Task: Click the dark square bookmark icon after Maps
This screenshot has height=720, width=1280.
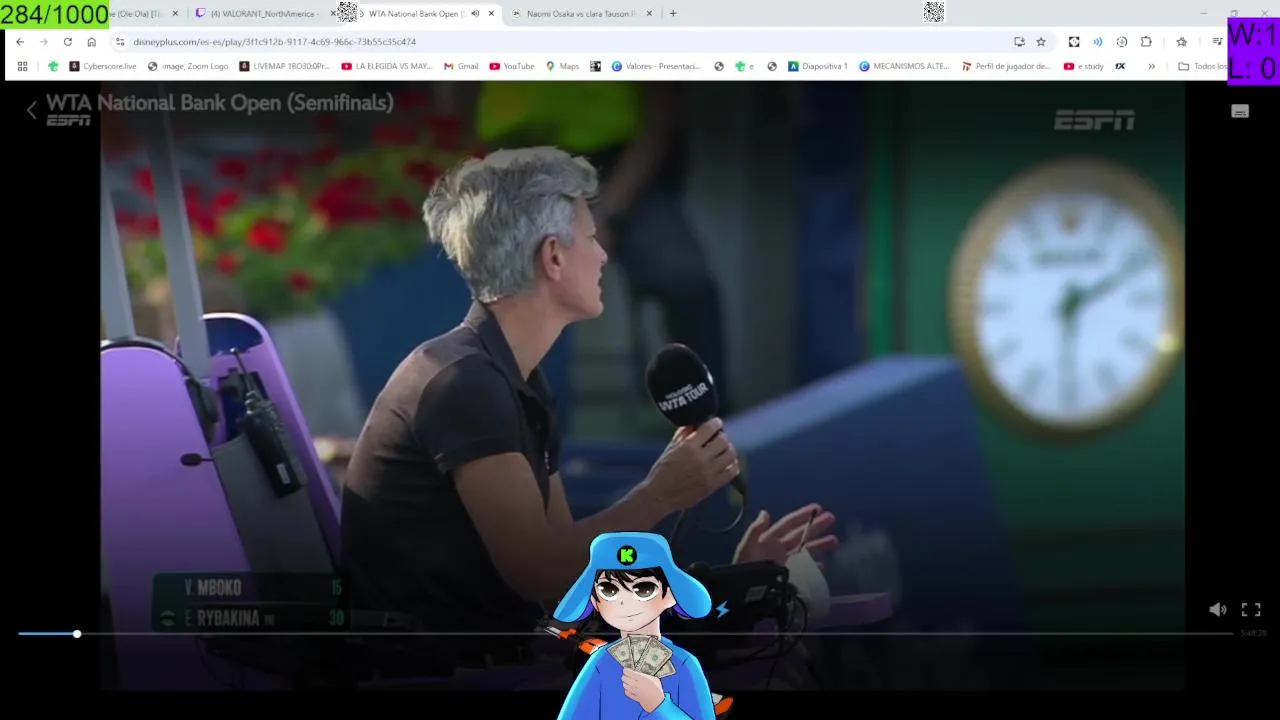Action: pyautogui.click(x=595, y=66)
